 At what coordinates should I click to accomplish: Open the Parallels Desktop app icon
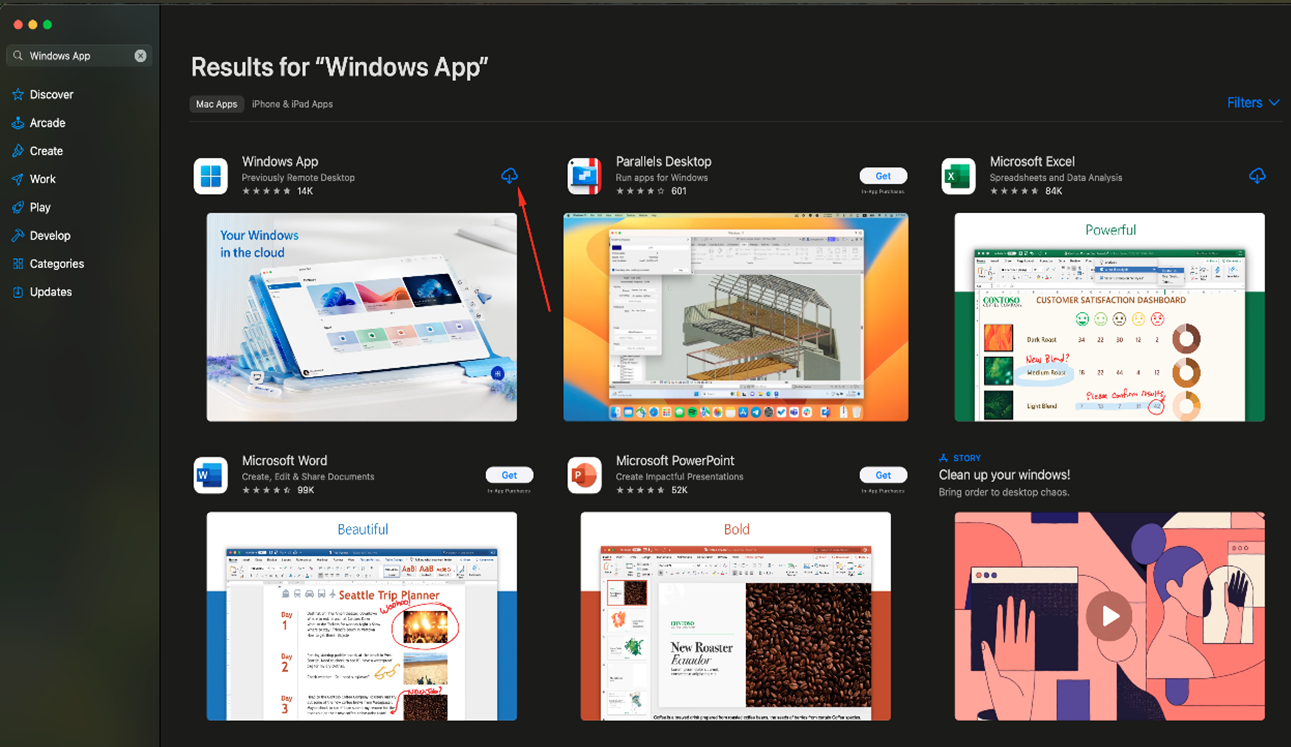coord(585,176)
